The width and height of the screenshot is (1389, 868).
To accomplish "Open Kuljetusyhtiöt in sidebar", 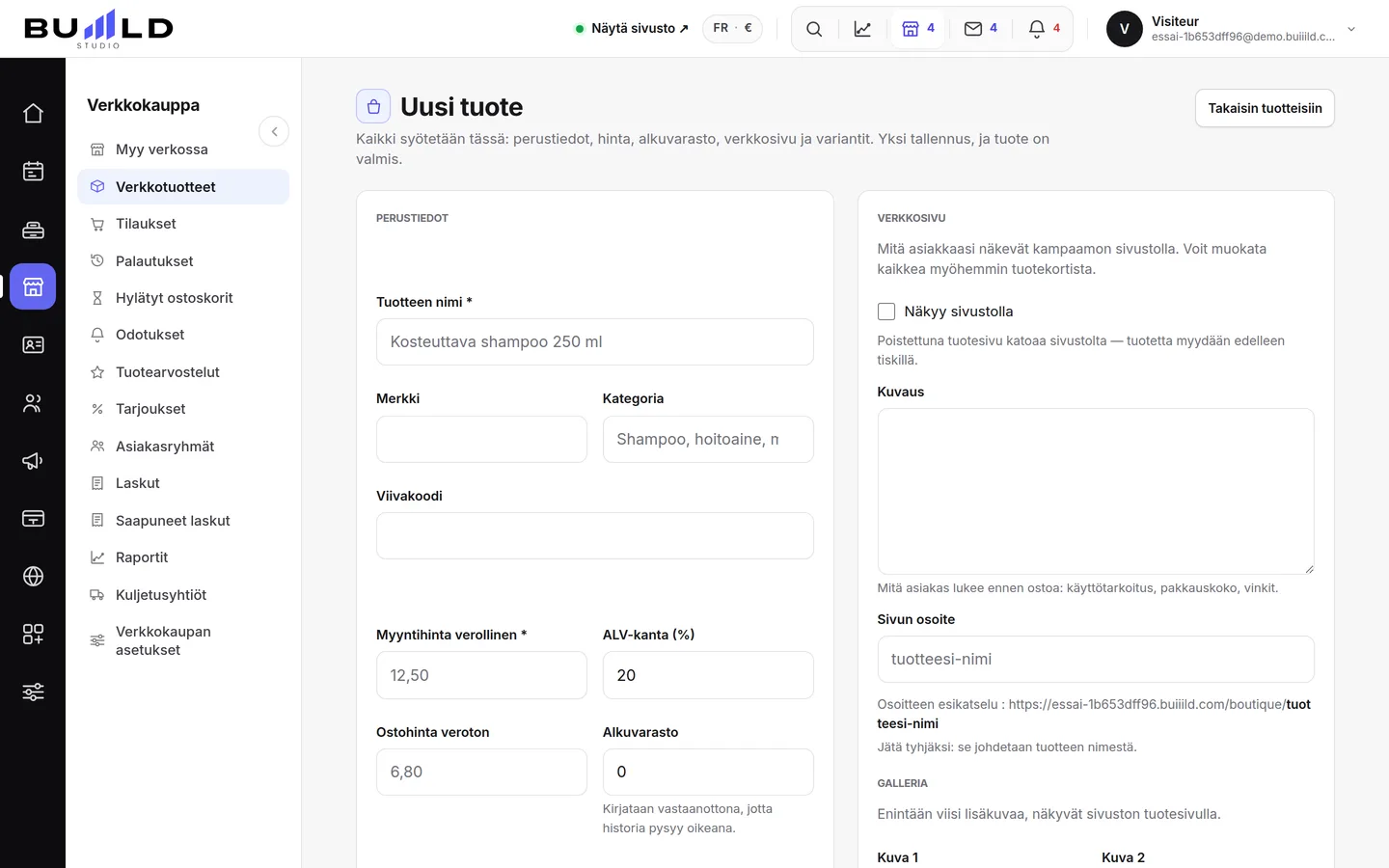I will point(183,595).
